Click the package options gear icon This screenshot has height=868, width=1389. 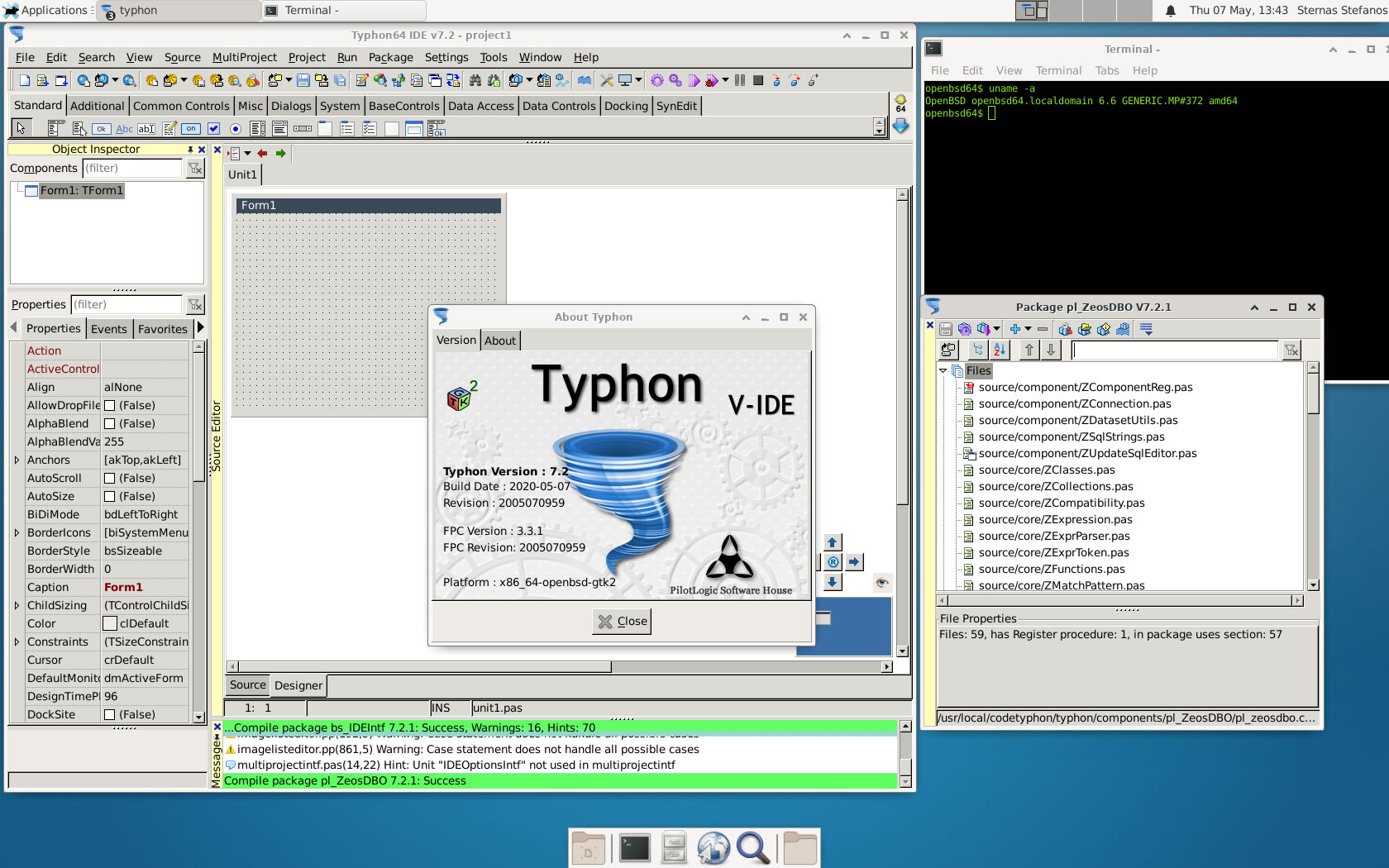point(964,329)
